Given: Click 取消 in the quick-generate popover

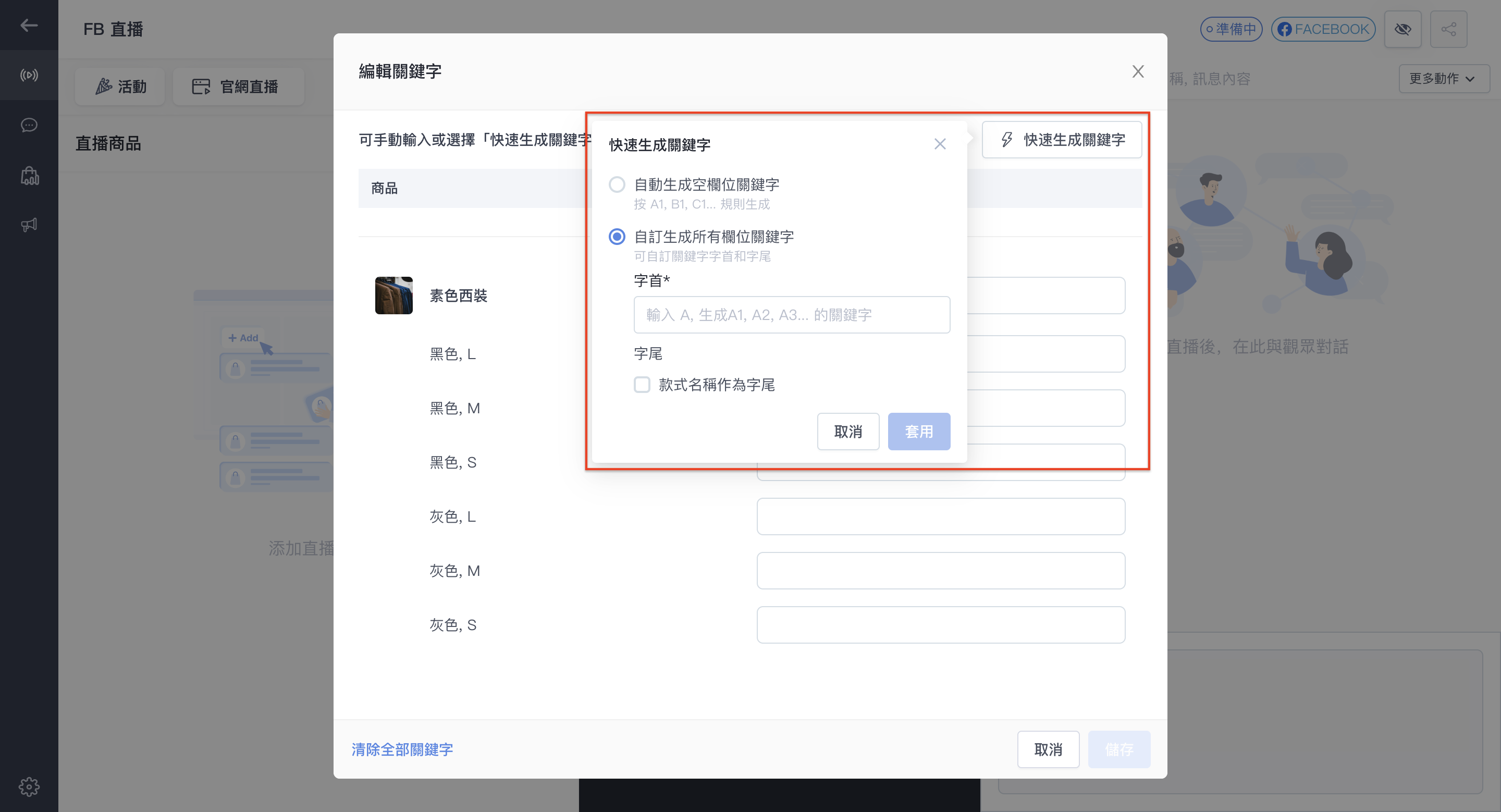Looking at the screenshot, I should [x=848, y=432].
